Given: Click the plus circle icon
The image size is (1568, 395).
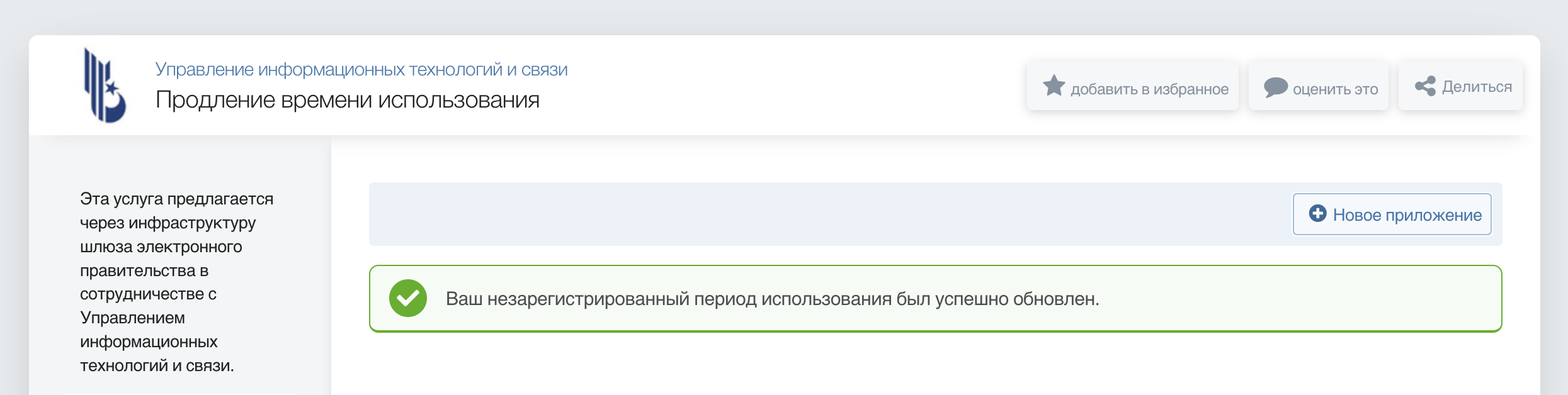Looking at the screenshot, I should pos(1317,214).
